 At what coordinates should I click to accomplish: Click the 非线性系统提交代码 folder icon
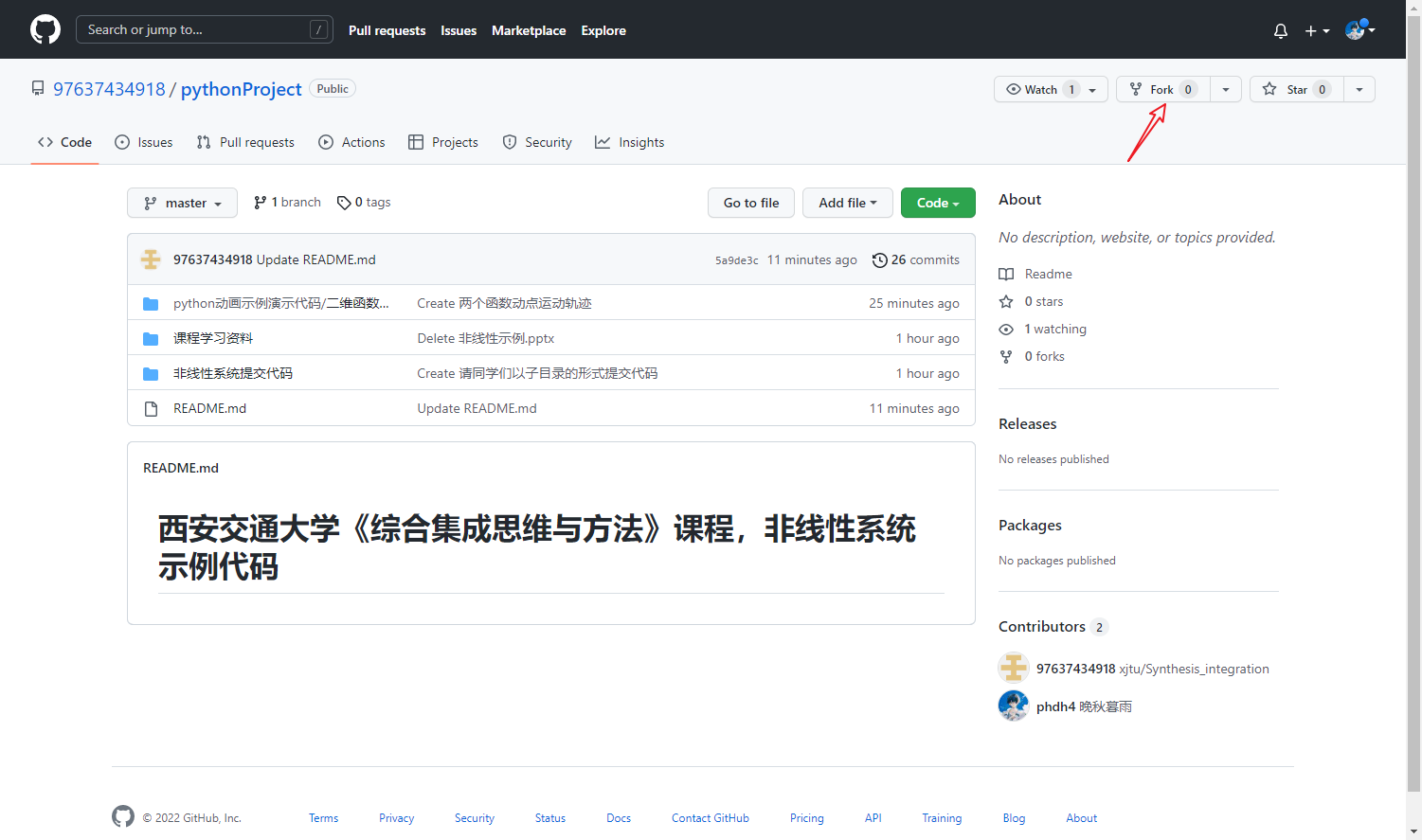point(151,373)
